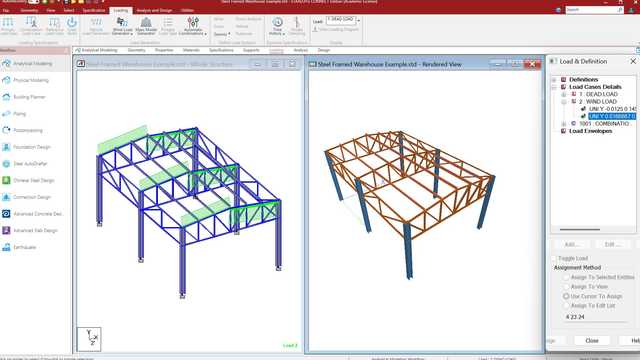
Task: Click the Primary Load Type icon
Action: point(168,22)
